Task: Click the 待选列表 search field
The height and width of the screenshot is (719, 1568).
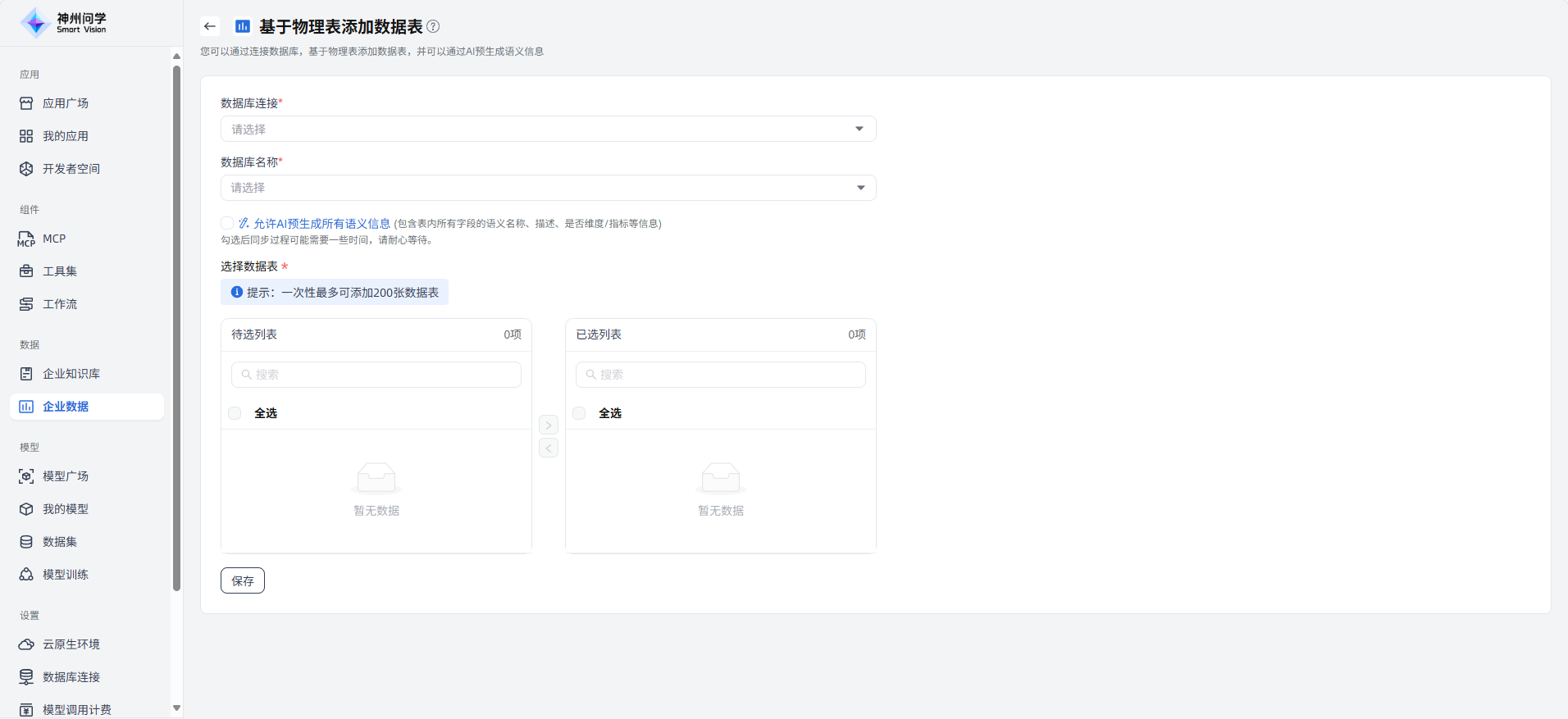Action: (376, 375)
